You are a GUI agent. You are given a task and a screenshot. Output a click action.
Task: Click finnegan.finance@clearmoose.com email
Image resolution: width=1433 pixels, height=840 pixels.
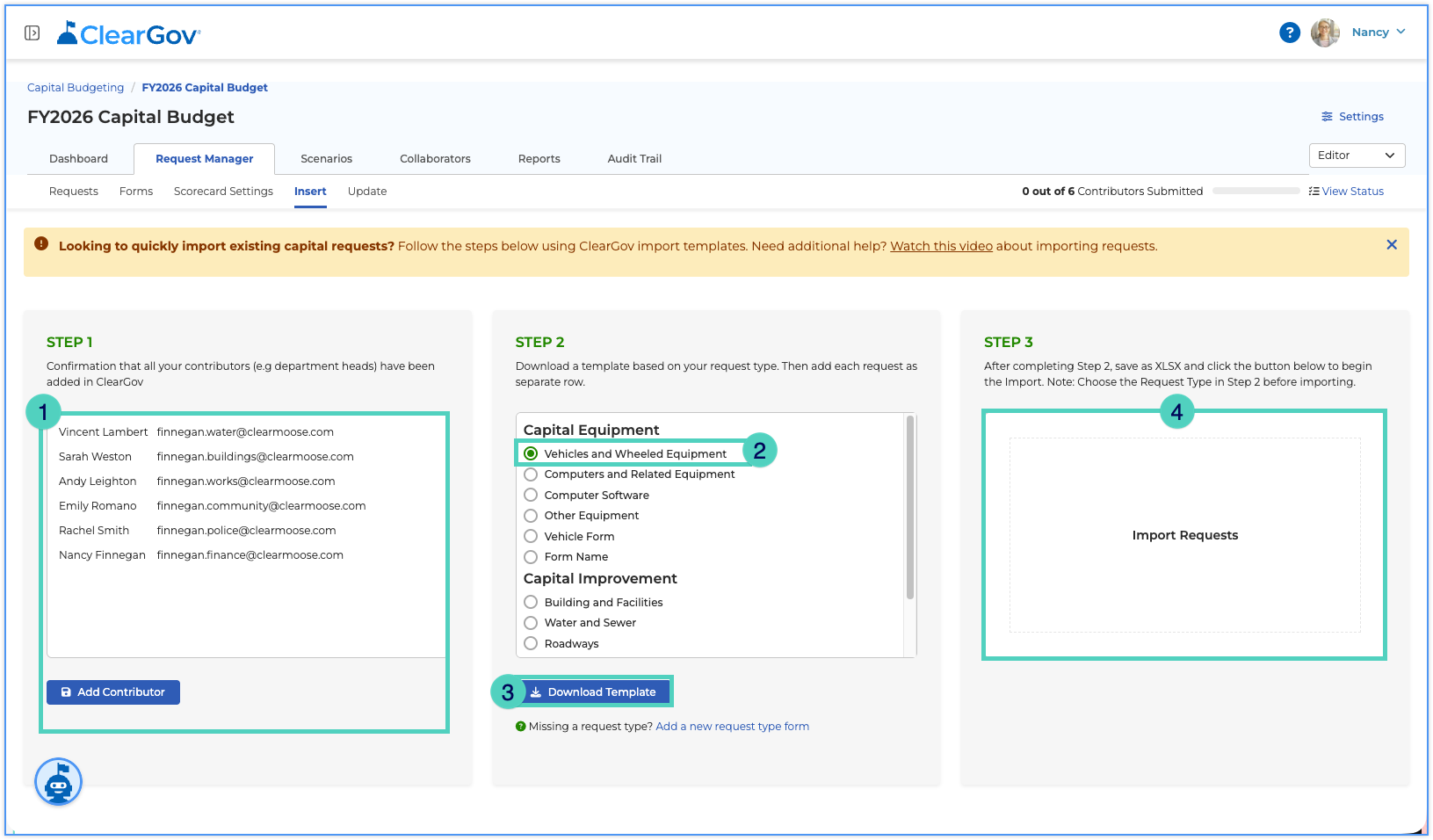(250, 555)
